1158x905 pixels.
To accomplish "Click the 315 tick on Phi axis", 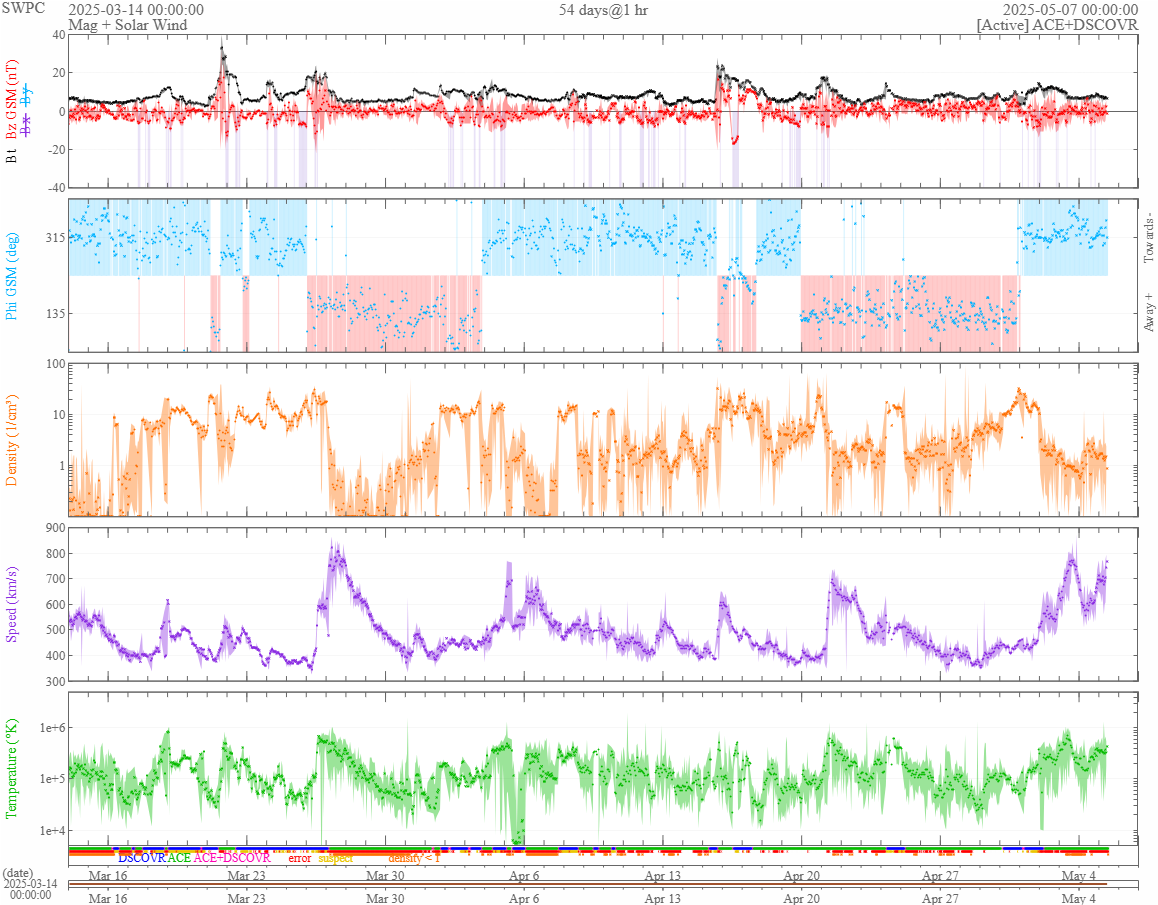I will point(55,237).
